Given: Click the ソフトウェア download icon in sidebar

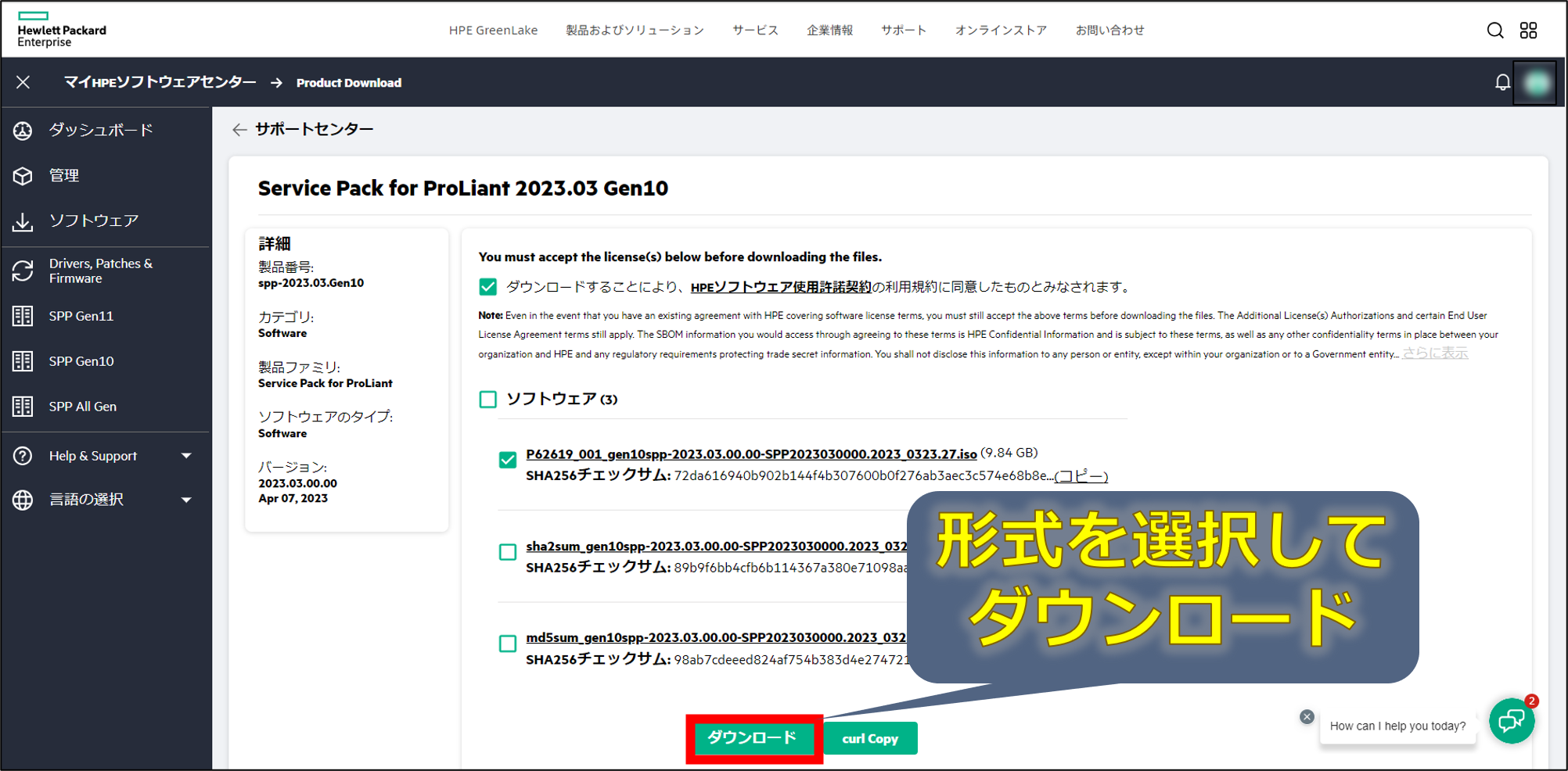Looking at the screenshot, I should 23,222.
